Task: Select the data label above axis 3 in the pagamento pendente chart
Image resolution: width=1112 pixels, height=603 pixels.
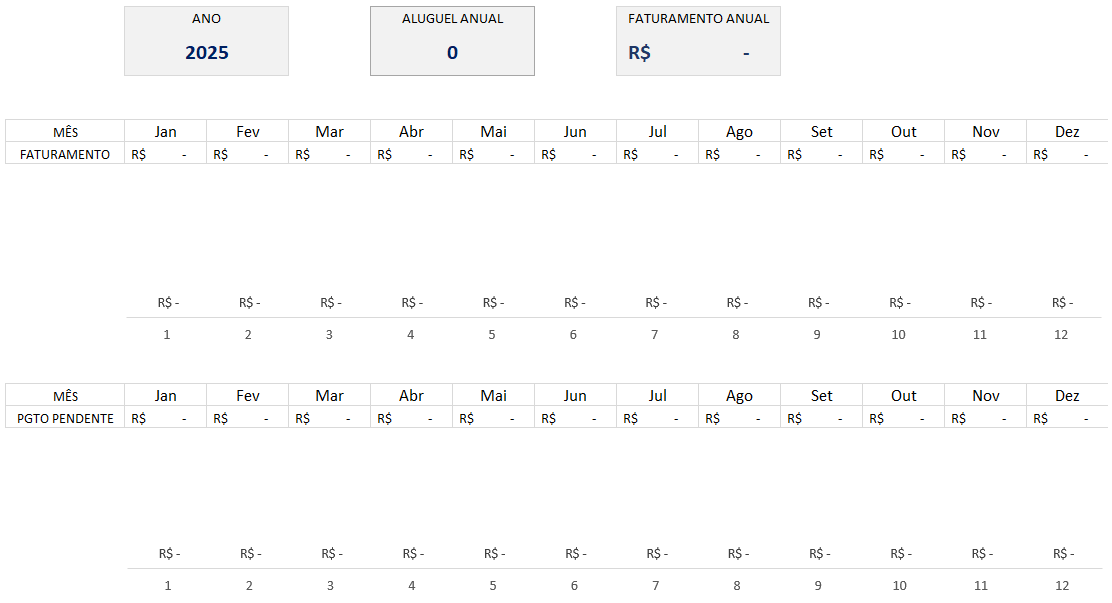Action: click(x=331, y=554)
